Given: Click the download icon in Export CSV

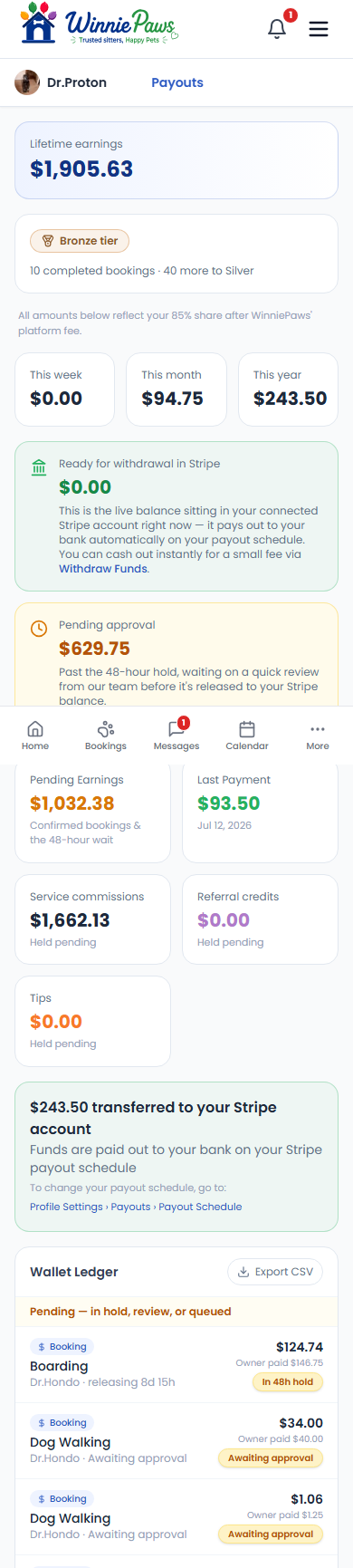Looking at the screenshot, I should pos(243,1272).
